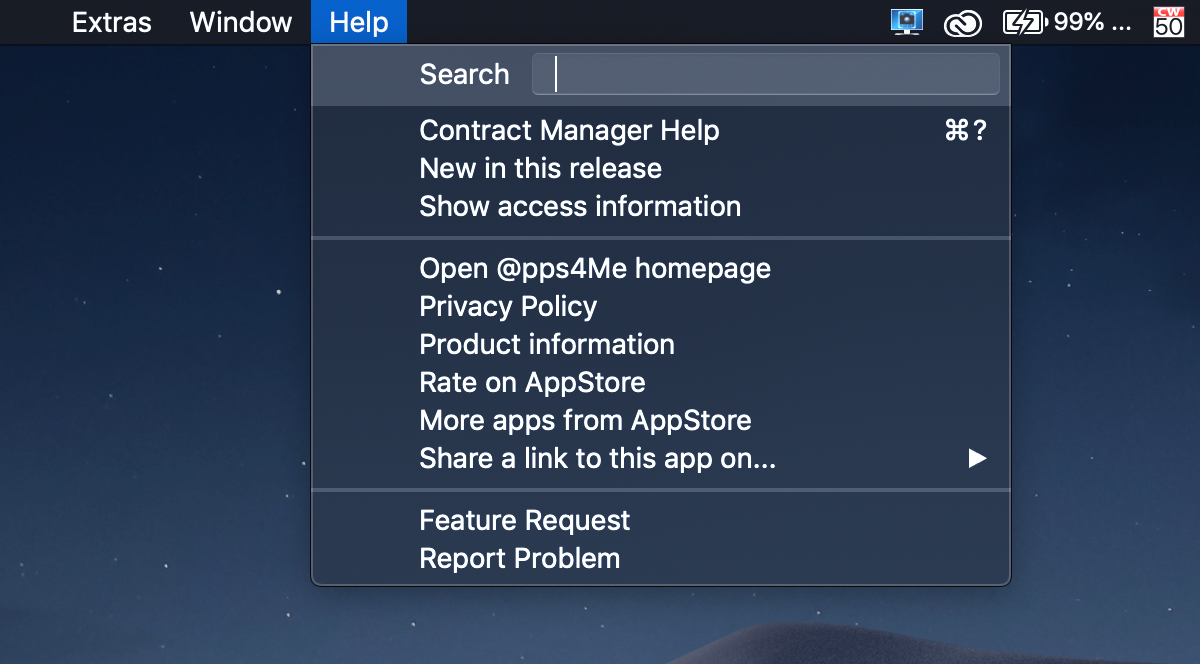
Task: Choose Rate on AppStore
Action: point(661,383)
